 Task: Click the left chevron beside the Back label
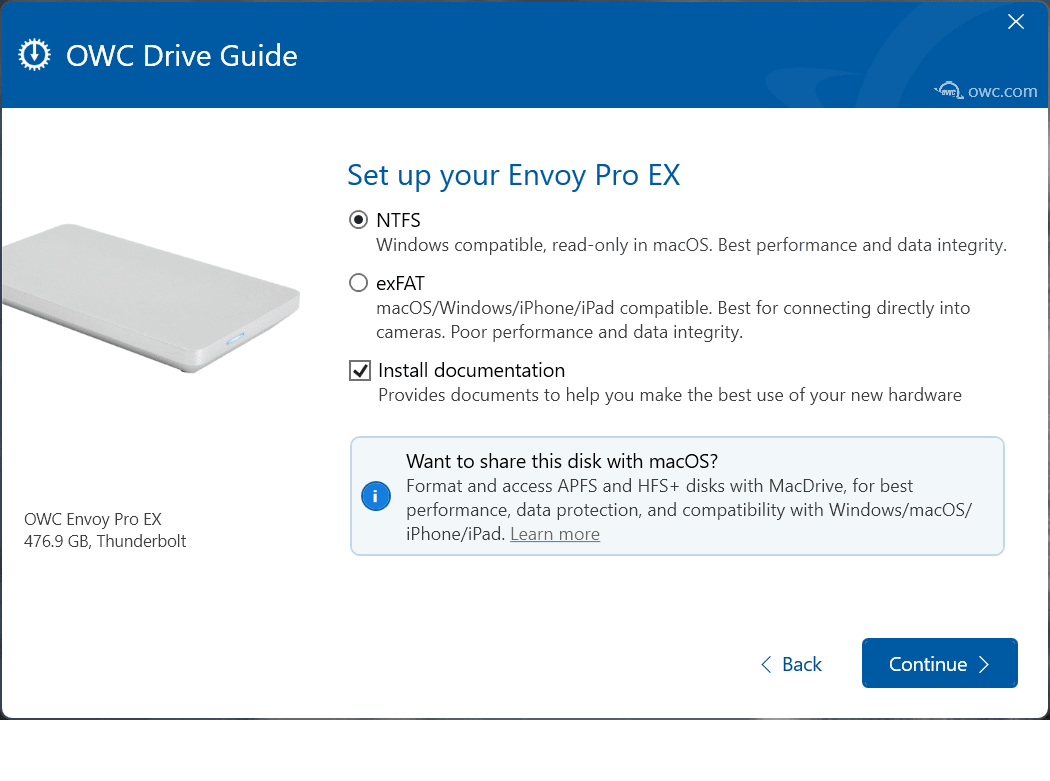click(x=765, y=663)
